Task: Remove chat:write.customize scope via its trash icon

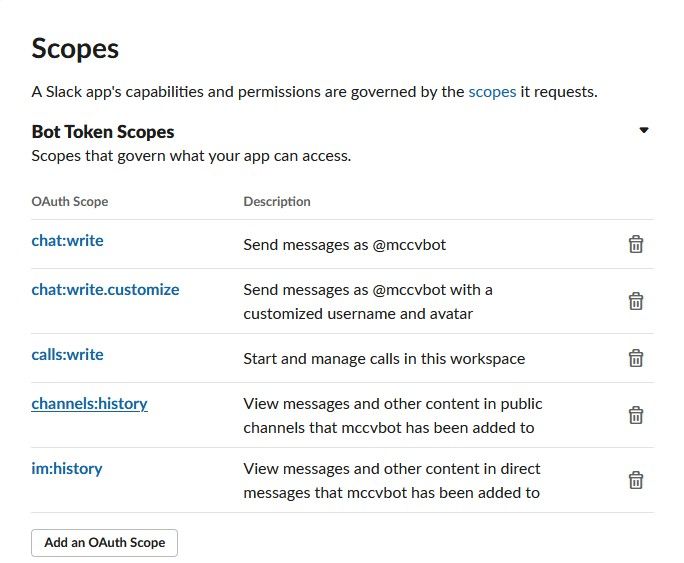Action: pyautogui.click(x=635, y=301)
